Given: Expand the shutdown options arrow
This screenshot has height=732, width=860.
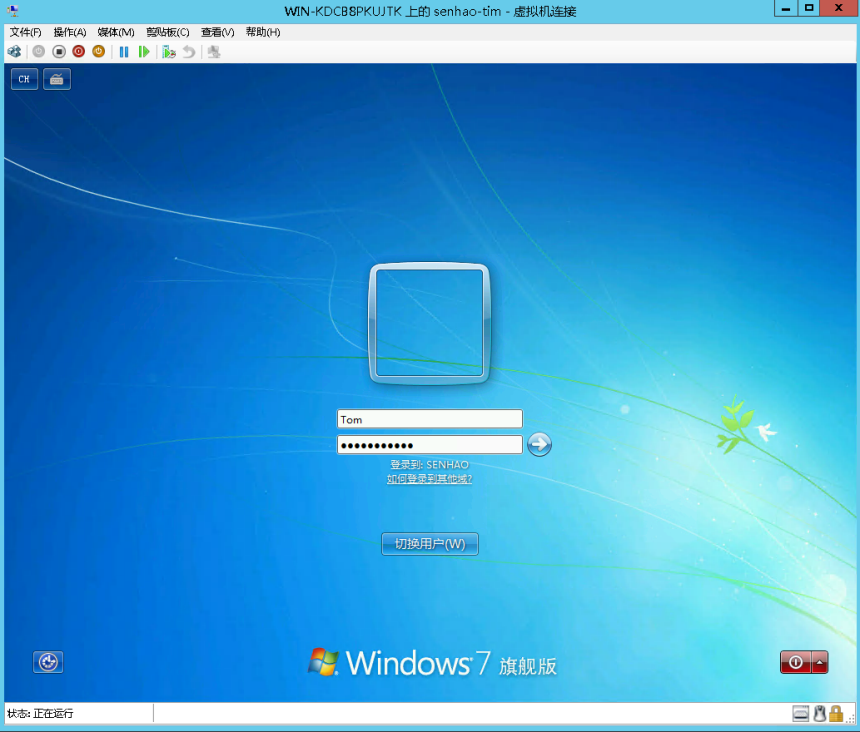Looking at the screenshot, I should pyautogui.click(x=820, y=662).
